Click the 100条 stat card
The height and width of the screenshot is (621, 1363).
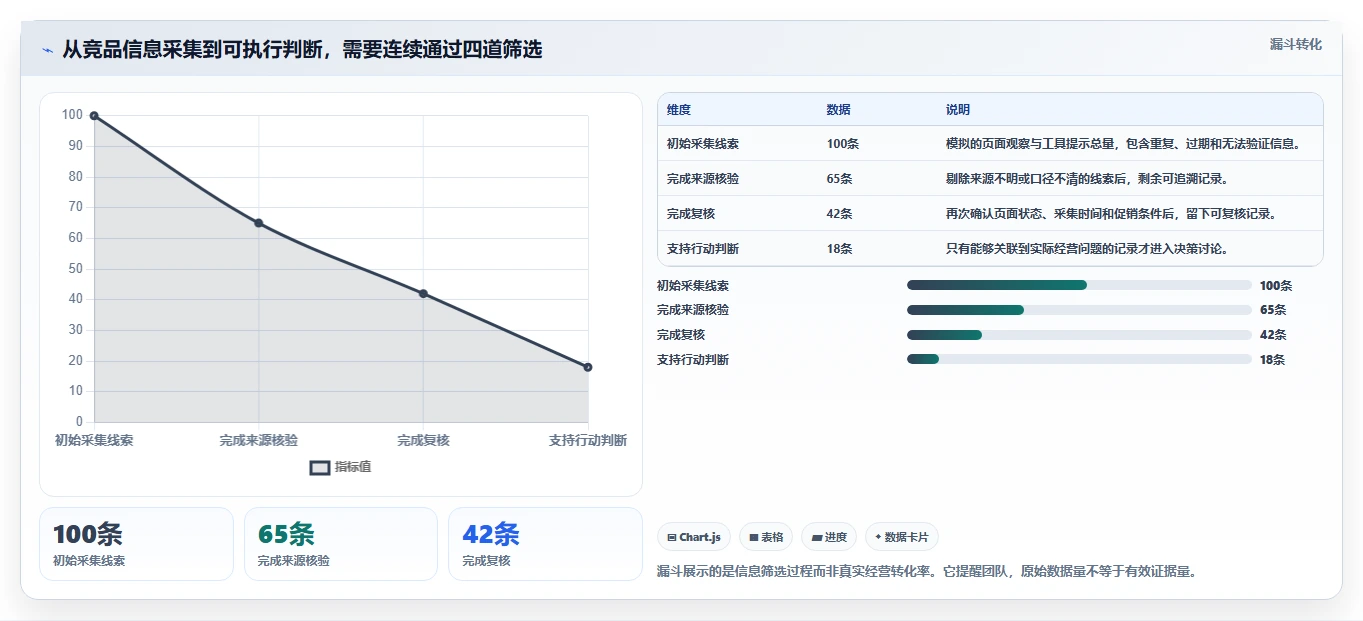coord(136,544)
